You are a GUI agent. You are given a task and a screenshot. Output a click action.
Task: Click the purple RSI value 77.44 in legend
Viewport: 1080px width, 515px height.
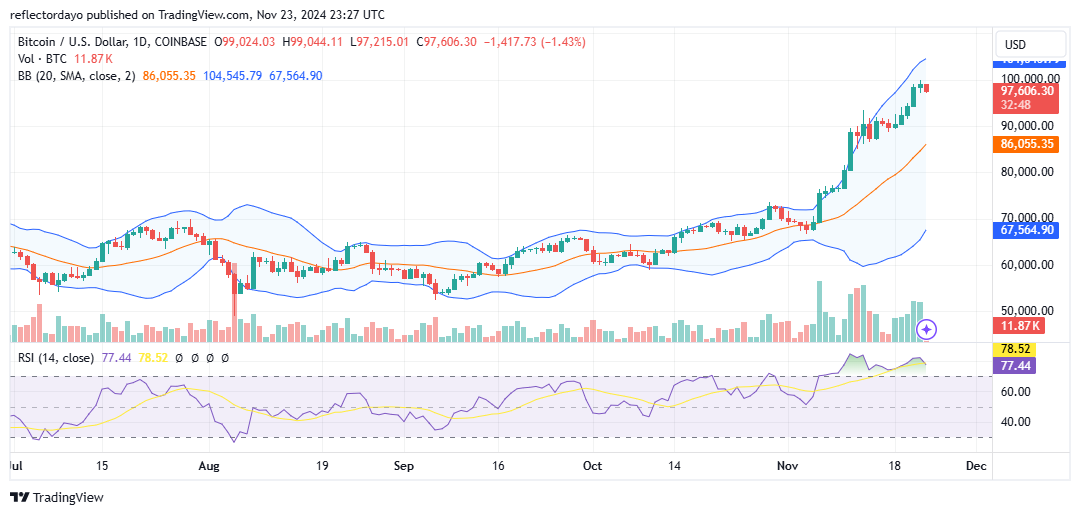(x=114, y=358)
